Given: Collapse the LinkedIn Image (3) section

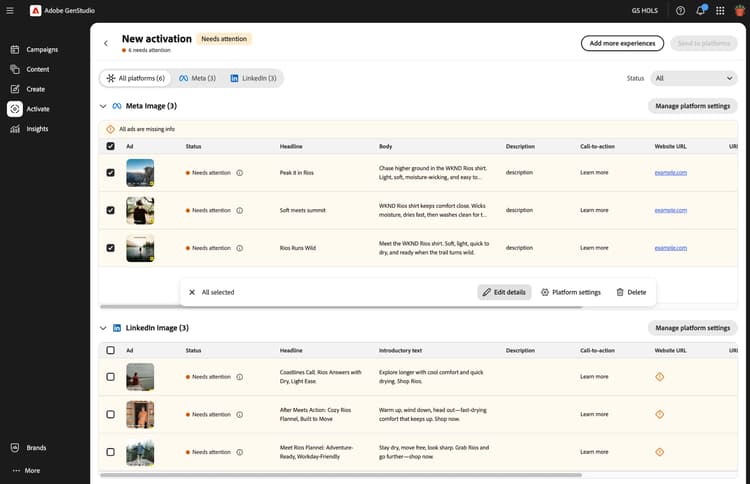Looking at the screenshot, I should (x=103, y=328).
